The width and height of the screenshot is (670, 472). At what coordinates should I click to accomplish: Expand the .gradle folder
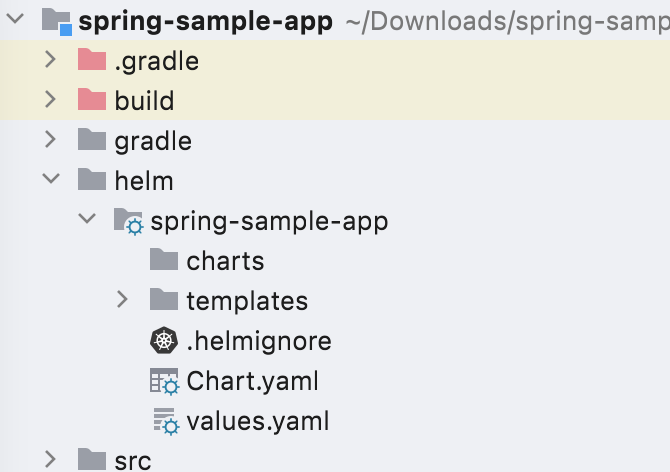[50, 61]
